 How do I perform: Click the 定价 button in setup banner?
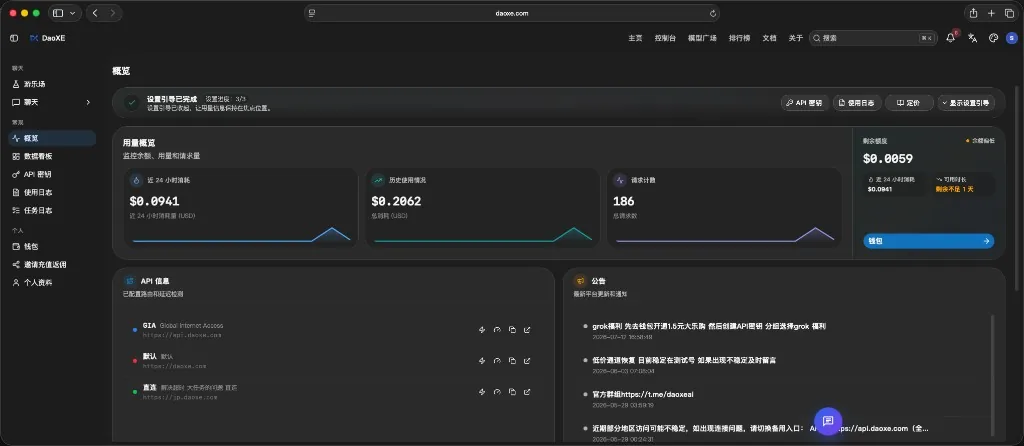click(909, 103)
